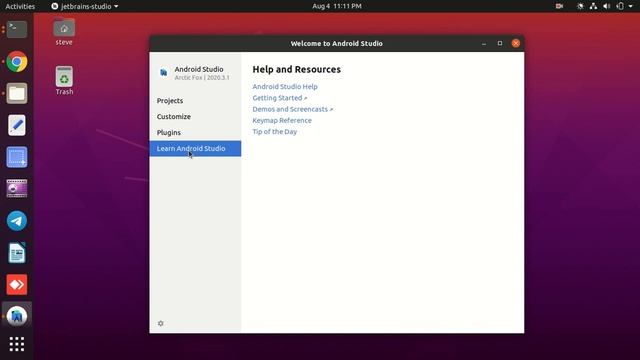Viewport: 640px width, 360px height.
Task: Open the Tip of the Day link
Action: click(x=275, y=131)
